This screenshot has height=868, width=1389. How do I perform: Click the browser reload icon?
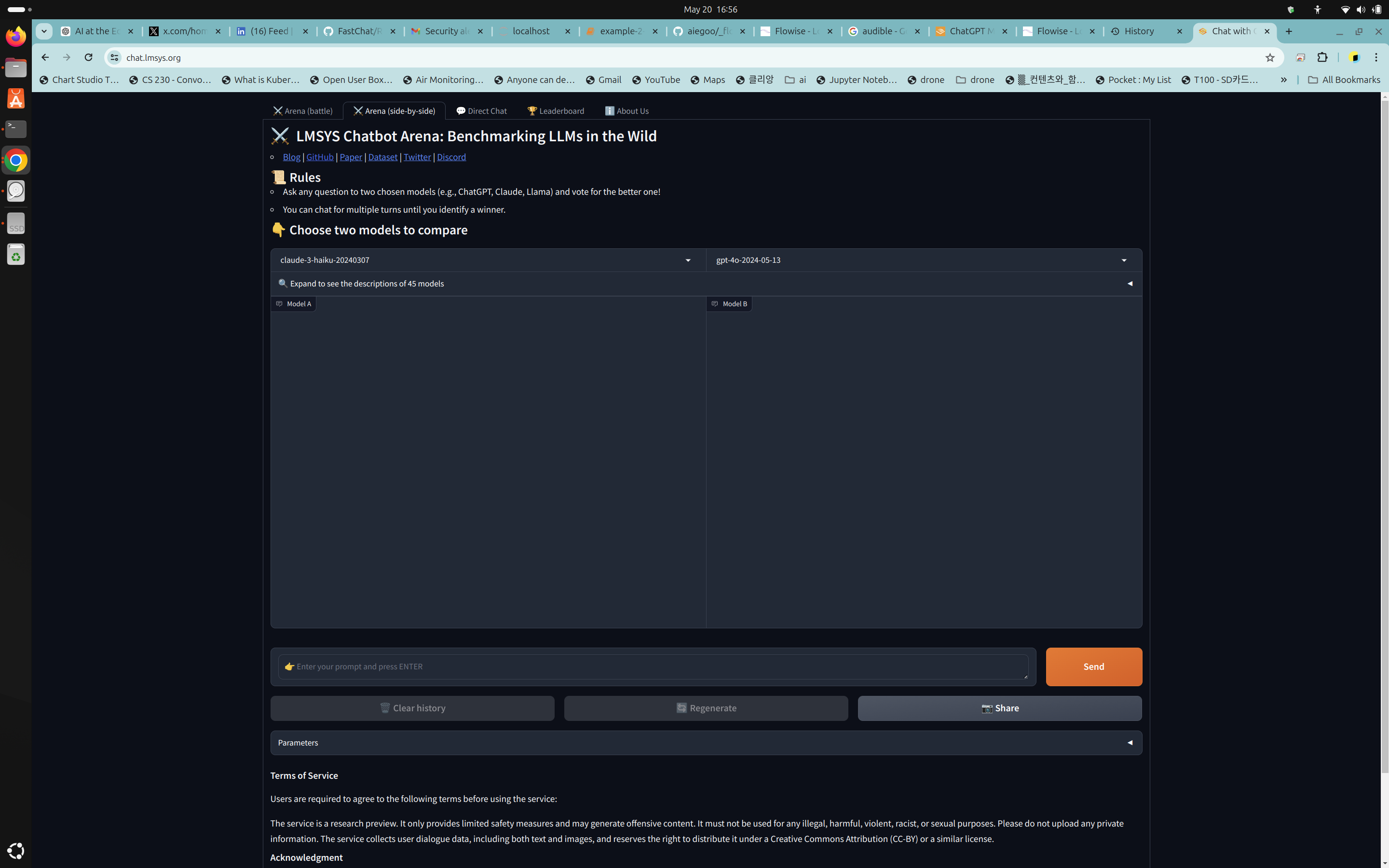pyautogui.click(x=88, y=57)
